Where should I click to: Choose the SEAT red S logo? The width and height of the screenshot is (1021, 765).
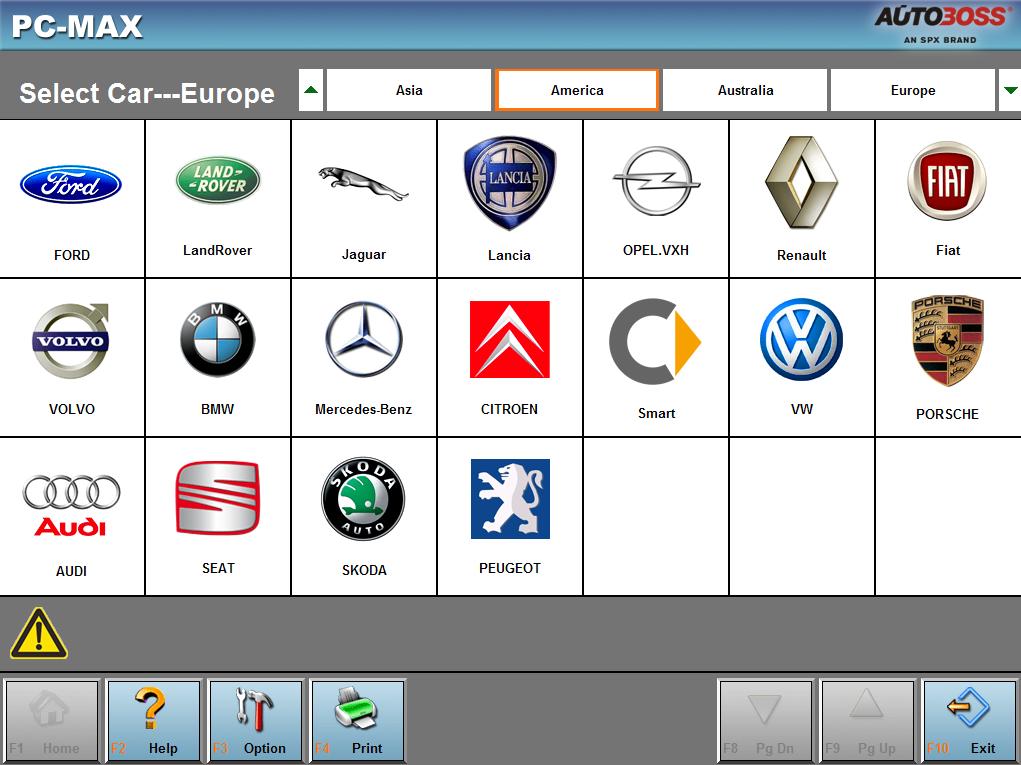(x=217, y=497)
